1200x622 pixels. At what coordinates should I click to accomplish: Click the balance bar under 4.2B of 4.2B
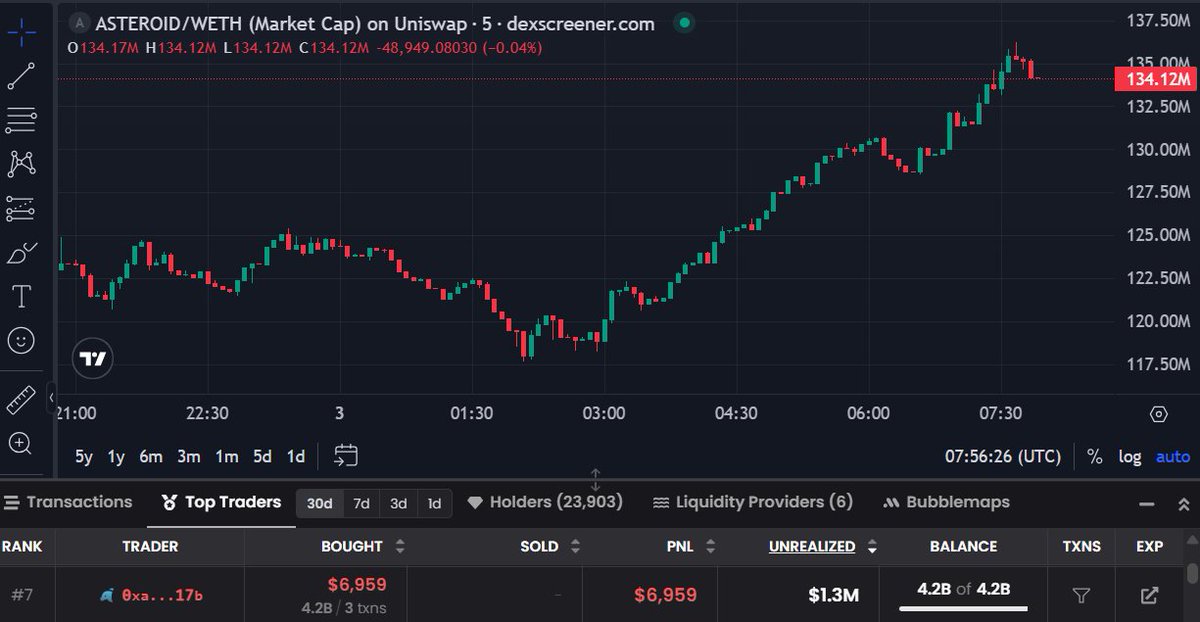[x=964, y=608]
